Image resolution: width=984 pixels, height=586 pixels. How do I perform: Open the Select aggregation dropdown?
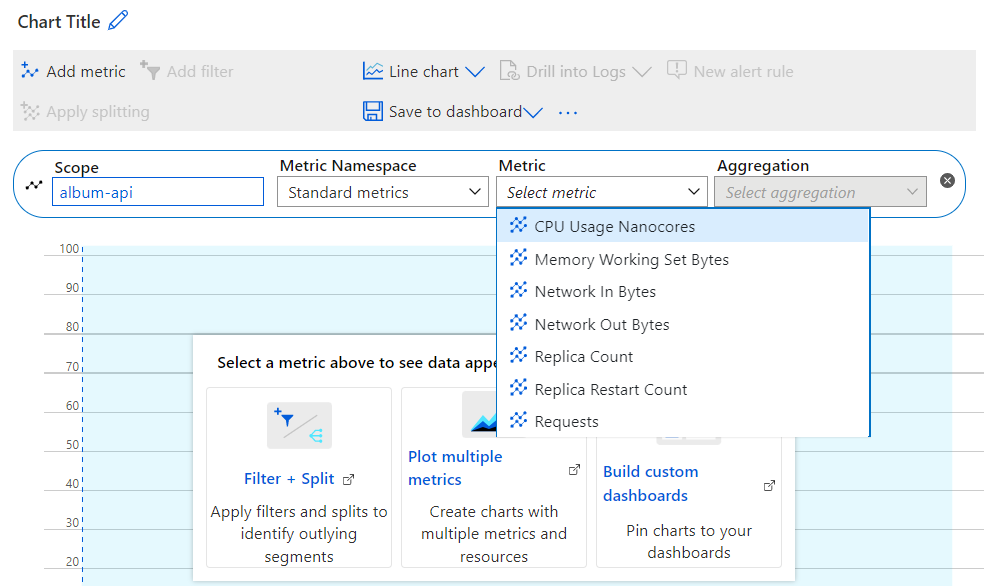click(x=820, y=192)
